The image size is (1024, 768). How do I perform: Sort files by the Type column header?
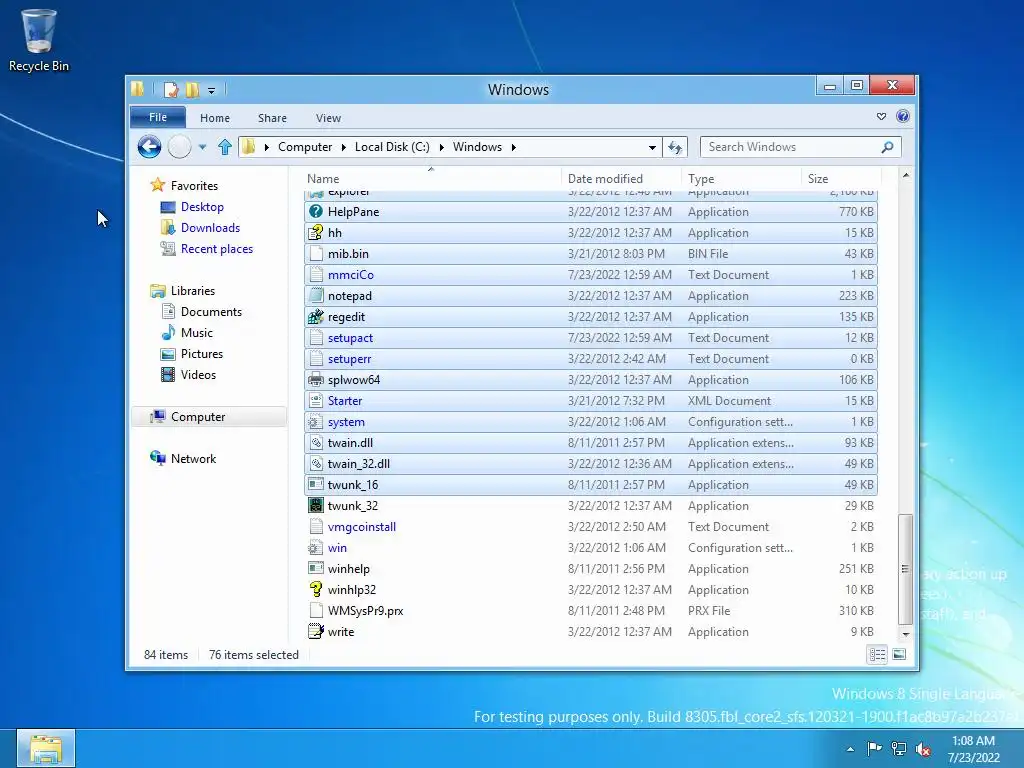(x=741, y=178)
